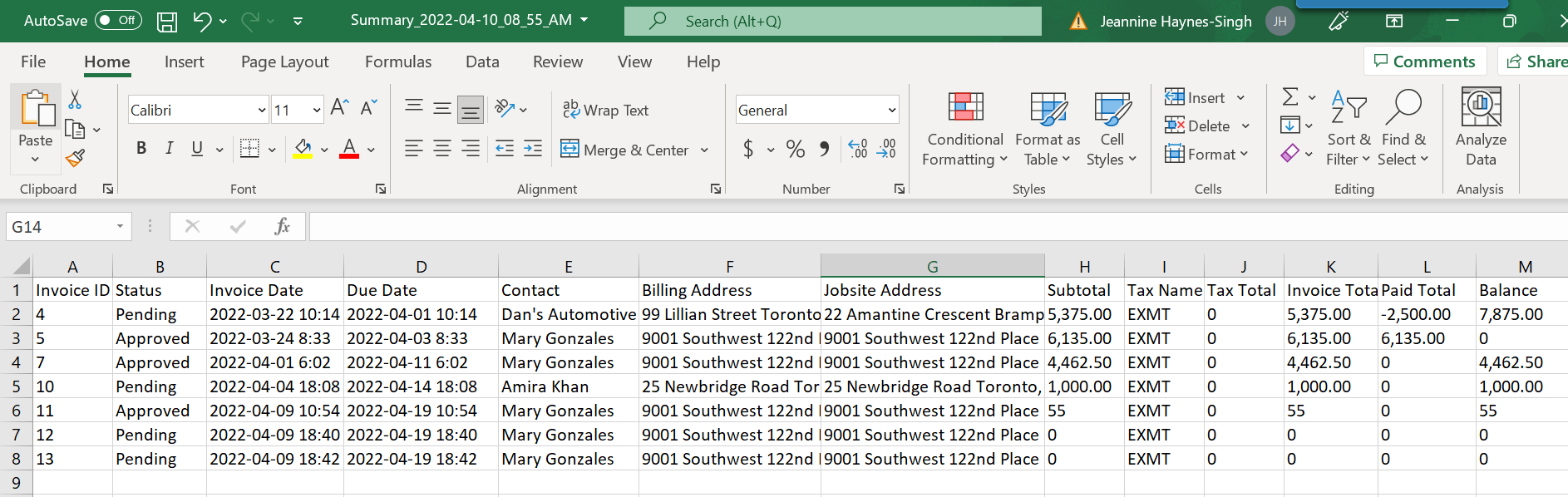Click the Cut scissors icon
Image resolution: width=1568 pixels, height=497 pixels.
(75, 101)
